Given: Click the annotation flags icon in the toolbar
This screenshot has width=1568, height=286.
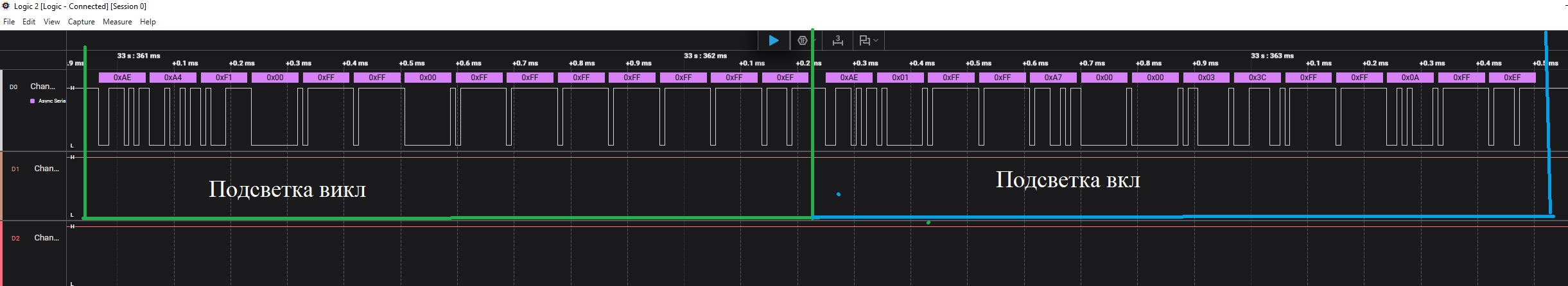Looking at the screenshot, I should click(x=864, y=40).
